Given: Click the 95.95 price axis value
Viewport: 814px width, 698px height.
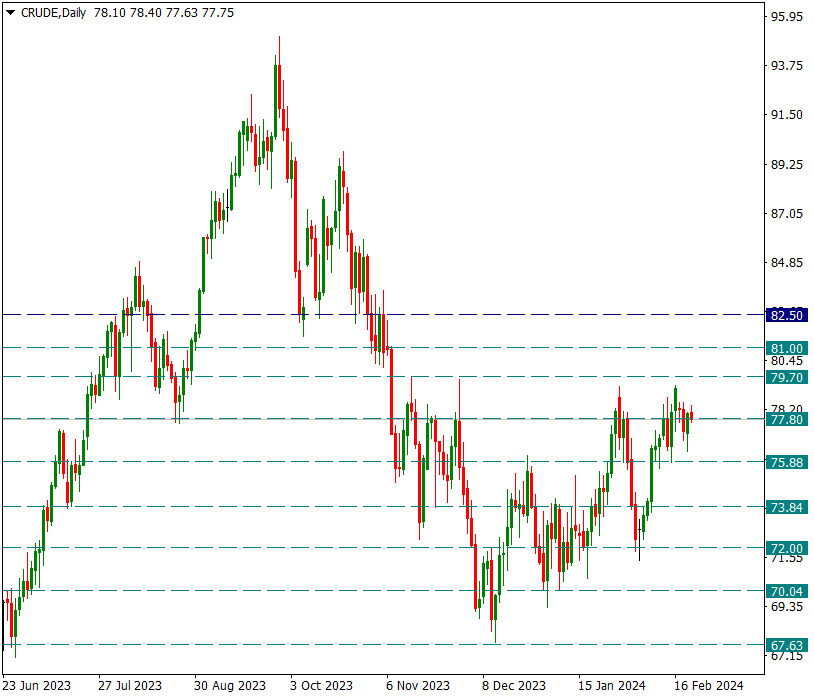Looking at the screenshot, I should coord(786,17).
